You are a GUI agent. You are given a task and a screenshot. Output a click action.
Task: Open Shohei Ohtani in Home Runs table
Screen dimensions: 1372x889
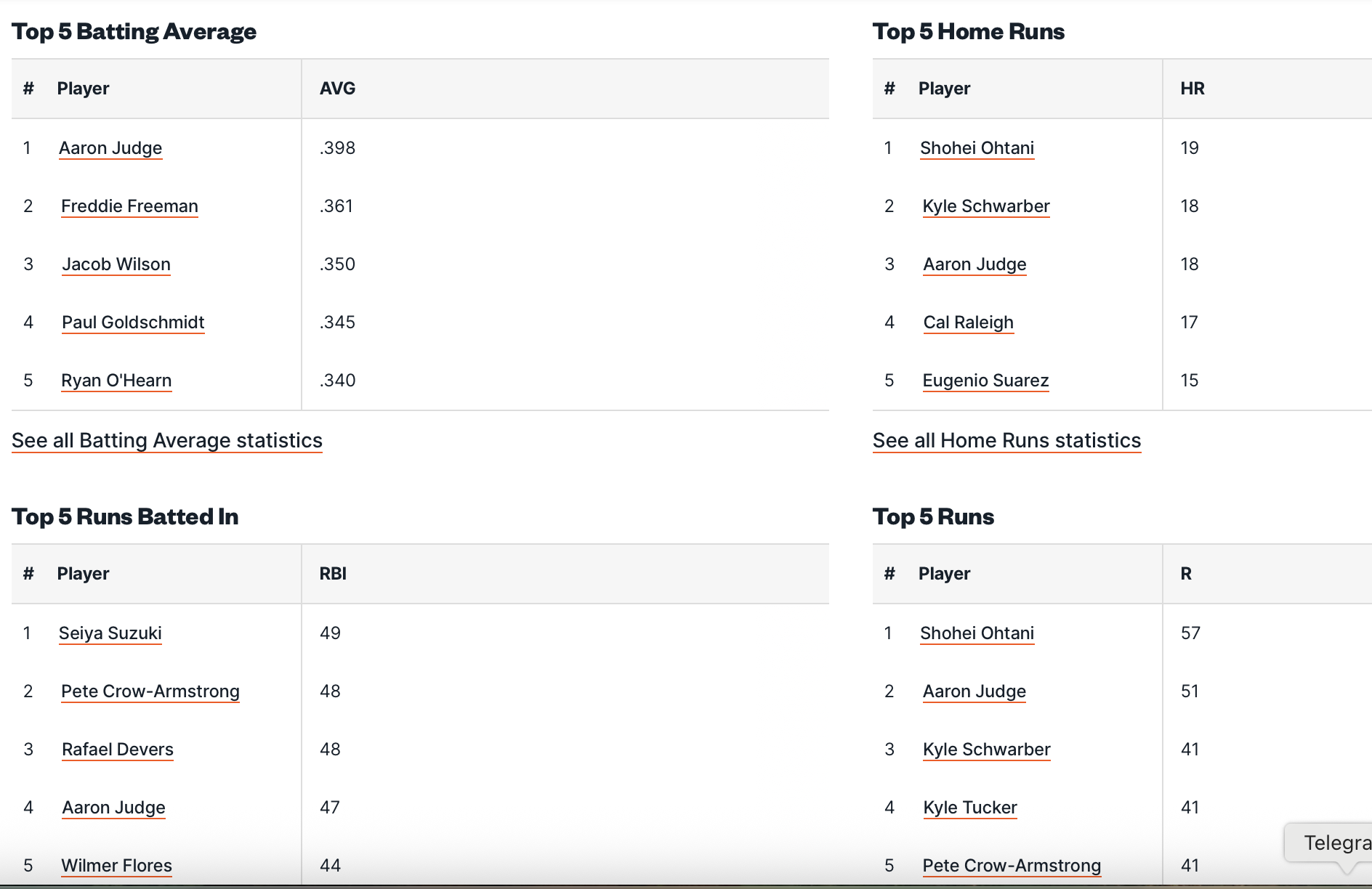pyautogui.click(x=977, y=148)
